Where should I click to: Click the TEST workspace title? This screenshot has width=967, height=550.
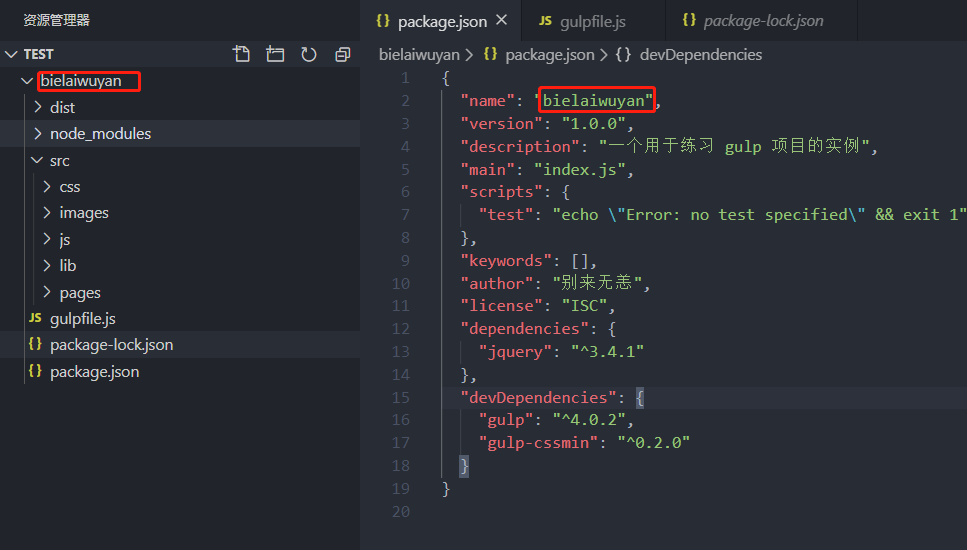pos(38,54)
